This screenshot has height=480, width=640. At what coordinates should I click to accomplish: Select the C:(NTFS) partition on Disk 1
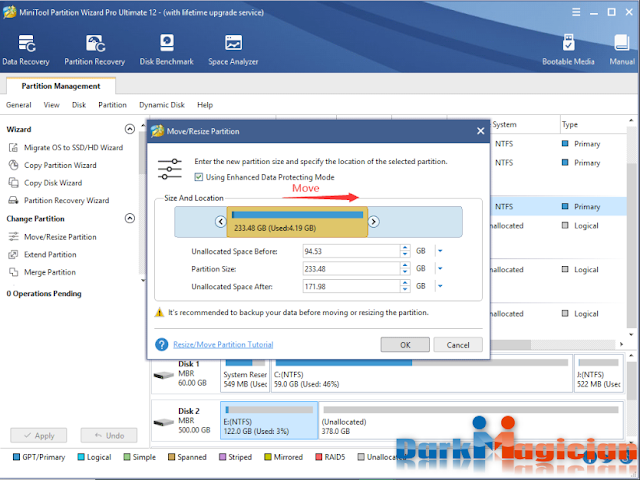422,374
